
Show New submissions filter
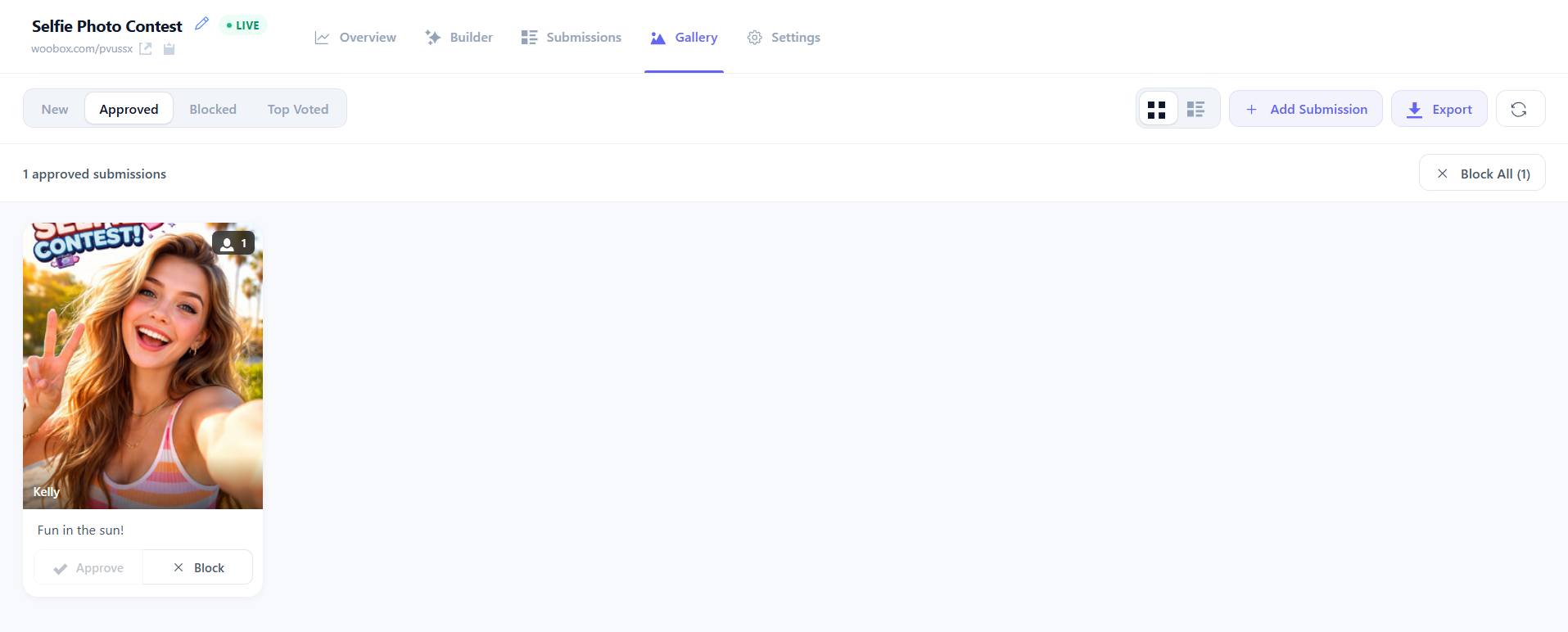[x=55, y=109]
